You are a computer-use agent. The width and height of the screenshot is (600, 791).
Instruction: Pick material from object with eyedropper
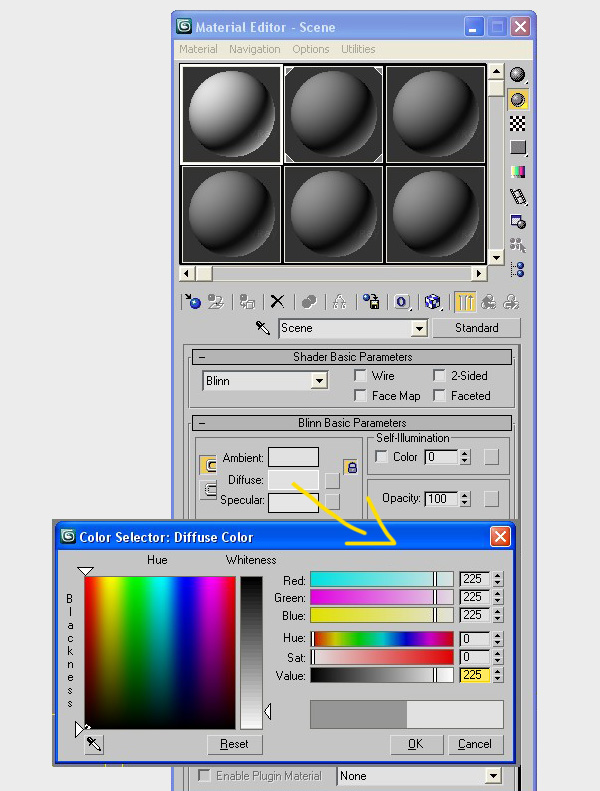pos(263,328)
